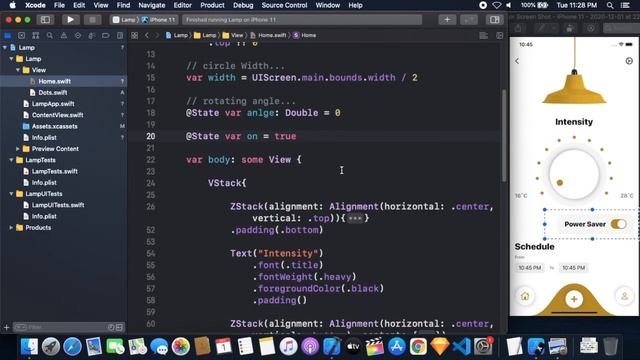Viewport: 640px width, 360px height.
Task: Click Home symbol in jump bar
Action: 304,36
